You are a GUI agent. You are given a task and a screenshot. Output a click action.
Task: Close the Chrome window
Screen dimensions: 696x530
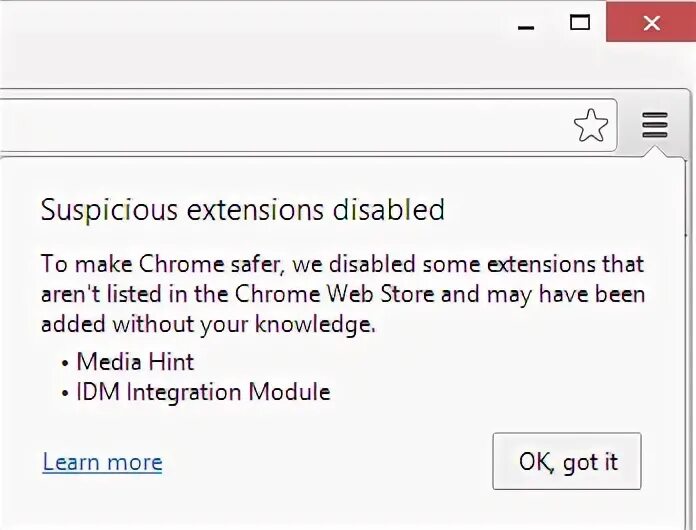(x=652, y=22)
